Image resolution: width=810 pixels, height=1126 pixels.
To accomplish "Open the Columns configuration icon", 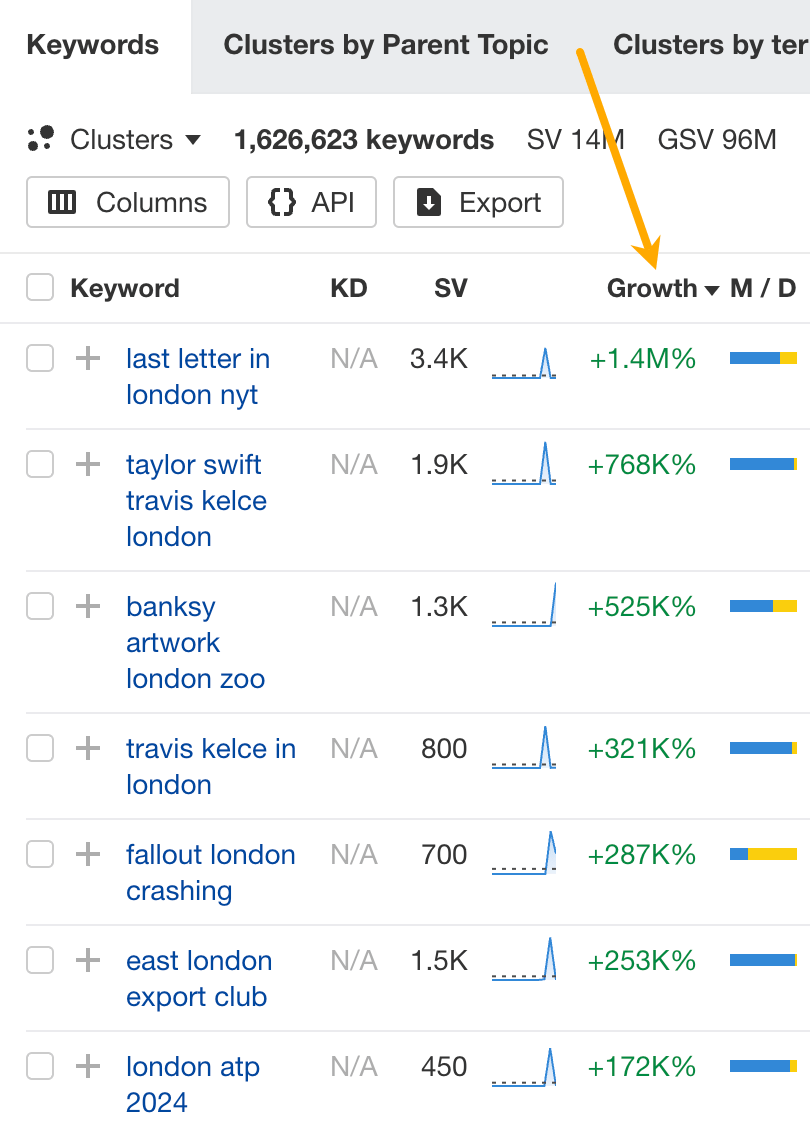I will coord(62,202).
